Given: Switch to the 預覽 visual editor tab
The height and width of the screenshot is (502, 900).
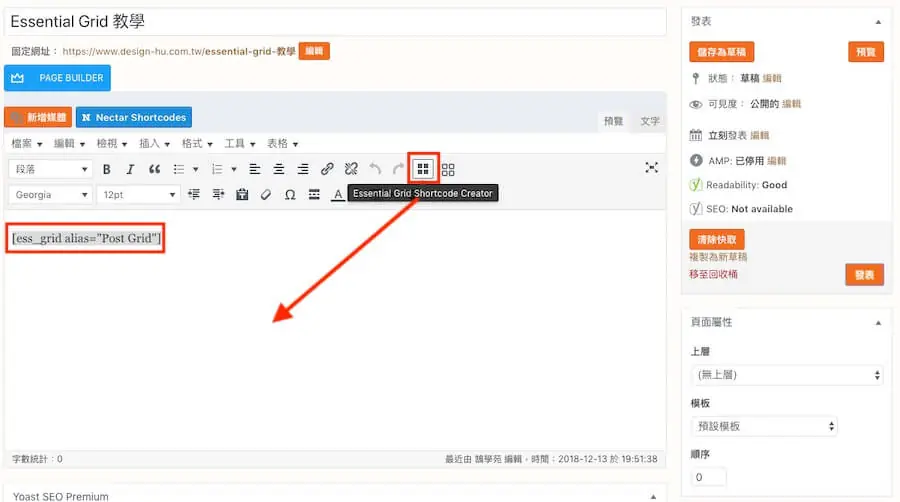Looking at the screenshot, I should click(x=613, y=121).
